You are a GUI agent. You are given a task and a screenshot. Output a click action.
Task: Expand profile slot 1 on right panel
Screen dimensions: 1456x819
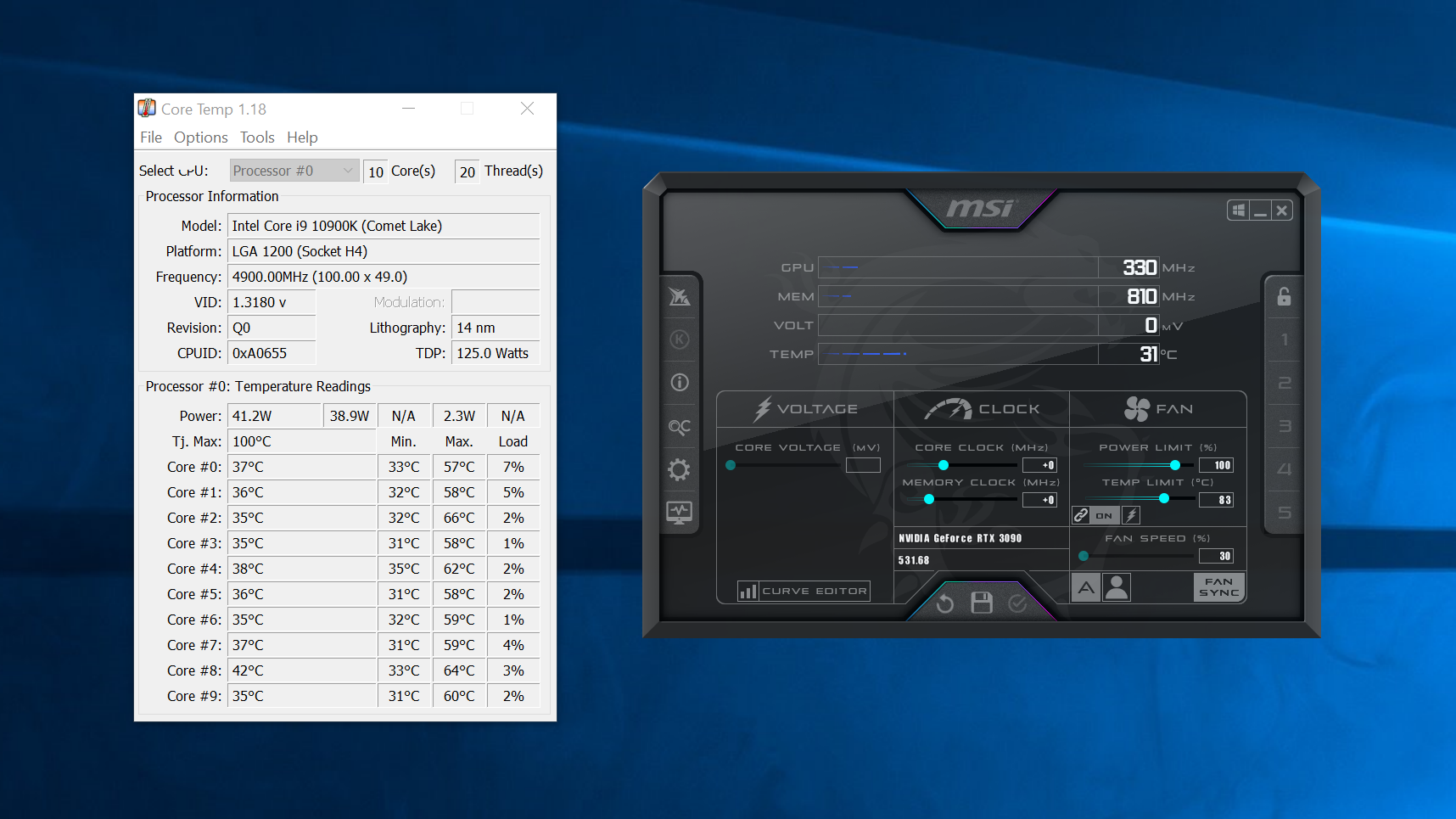pyautogui.click(x=1284, y=340)
